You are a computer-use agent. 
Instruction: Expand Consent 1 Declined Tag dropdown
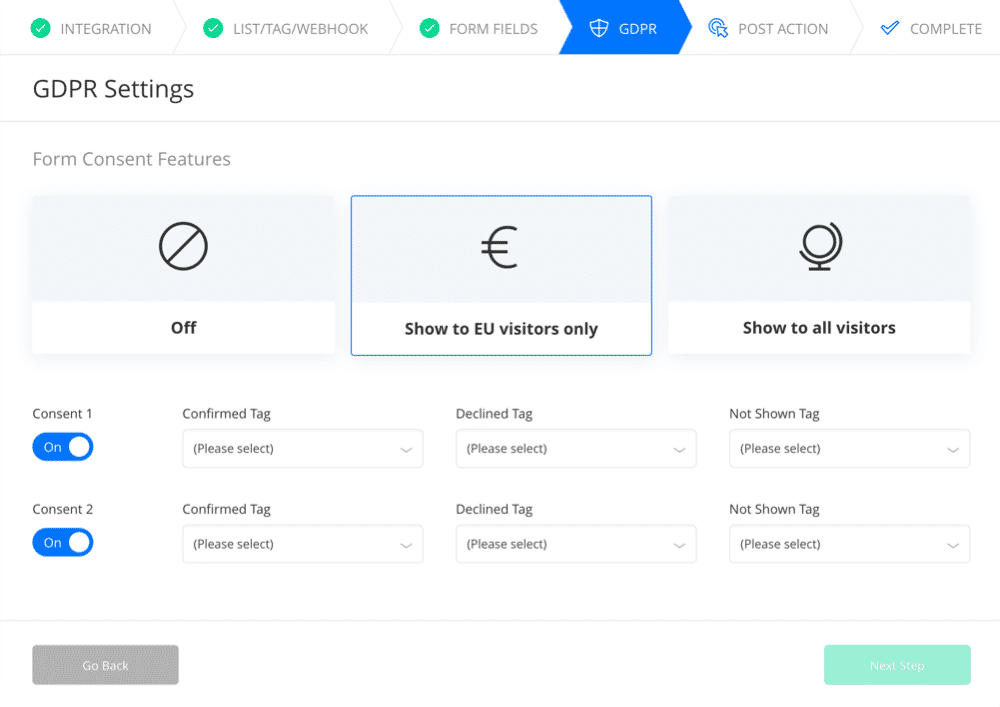click(x=576, y=449)
